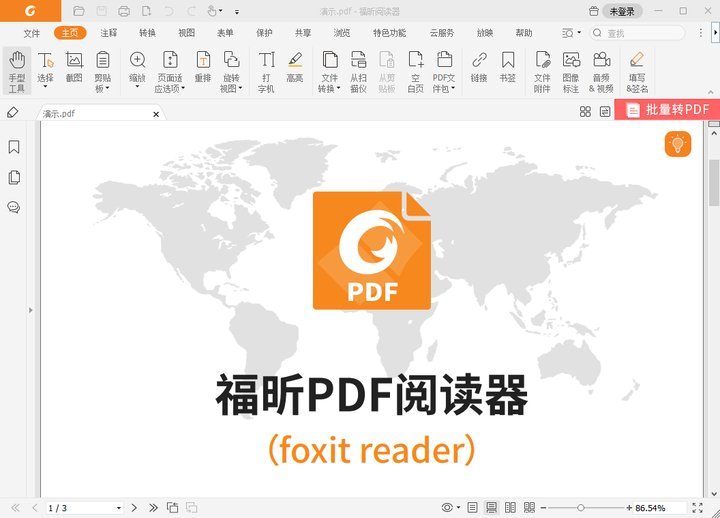Expand the Zoom (缩放) dropdown
This screenshot has height=518, width=720.
point(137,87)
